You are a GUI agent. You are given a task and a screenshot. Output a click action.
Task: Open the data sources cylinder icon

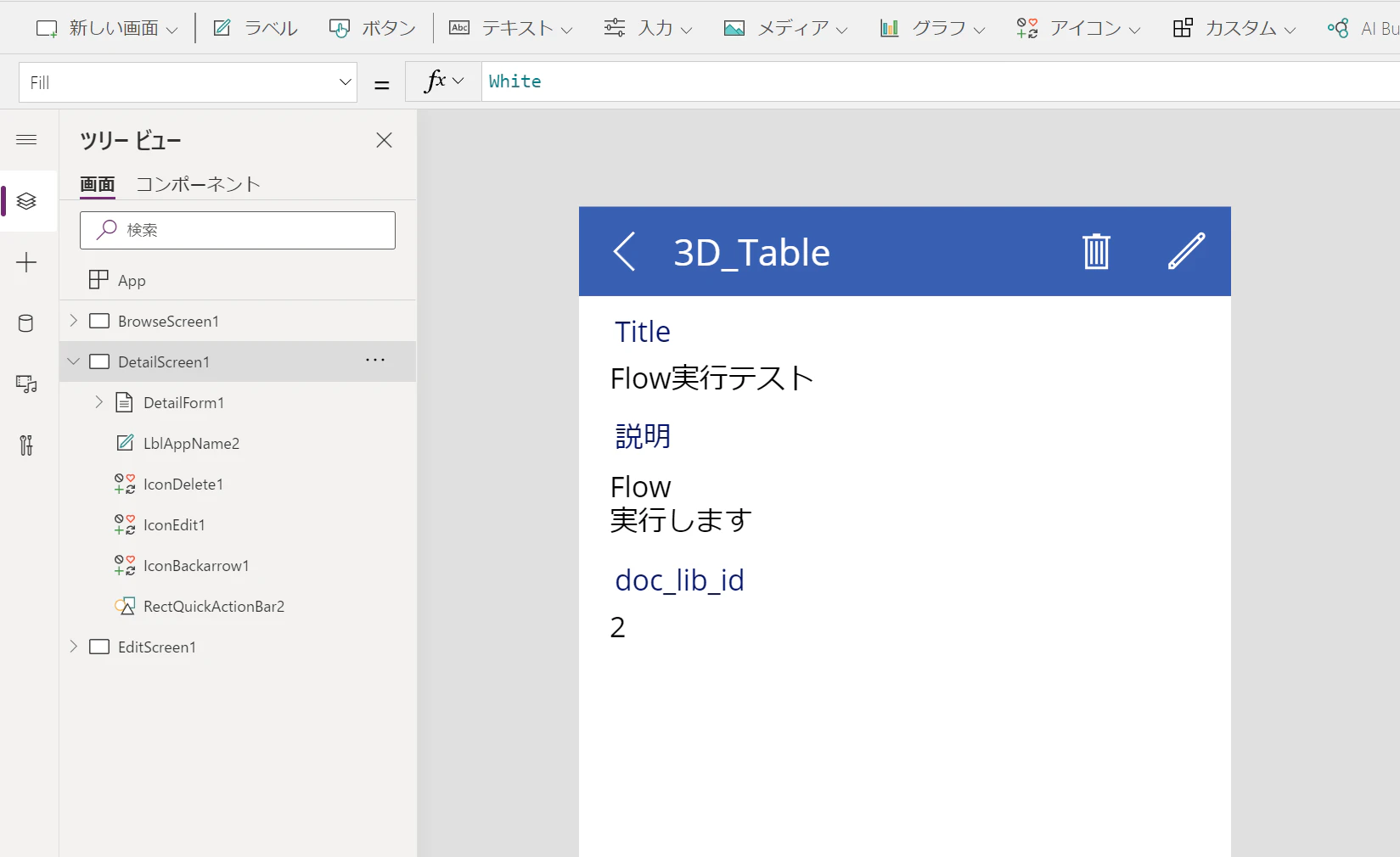coord(26,323)
